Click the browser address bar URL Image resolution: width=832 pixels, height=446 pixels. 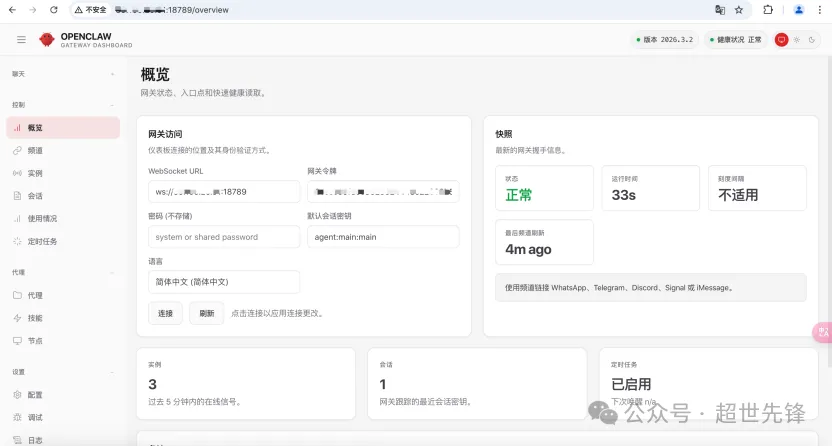[172, 10]
